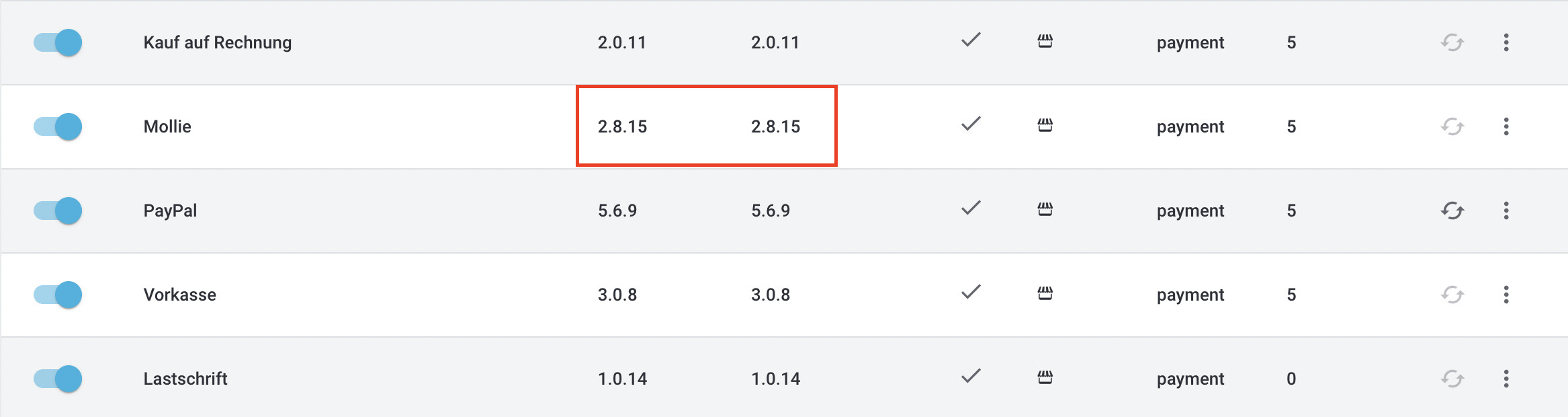The width and height of the screenshot is (1568, 417).
Task: Open the PayPal row options menu
Action: [x=1506, y=211]
